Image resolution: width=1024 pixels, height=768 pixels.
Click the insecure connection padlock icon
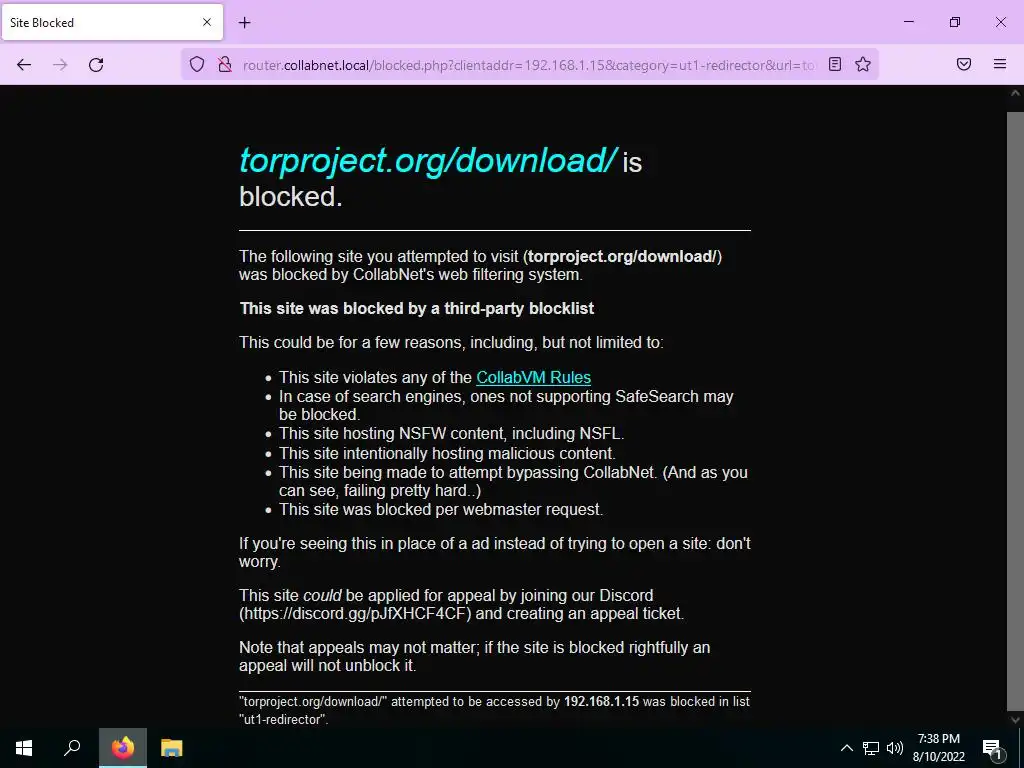point(225,64)
